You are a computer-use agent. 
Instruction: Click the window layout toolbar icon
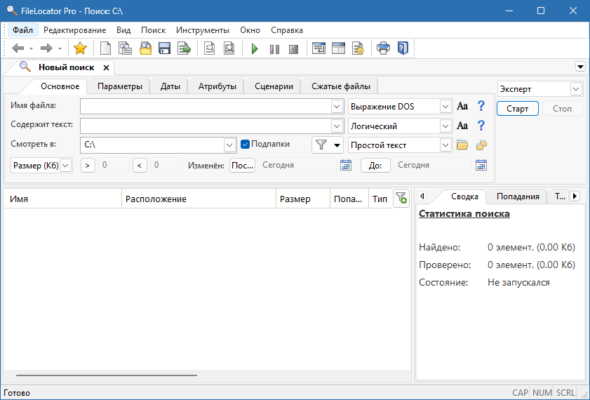point(338,48)
